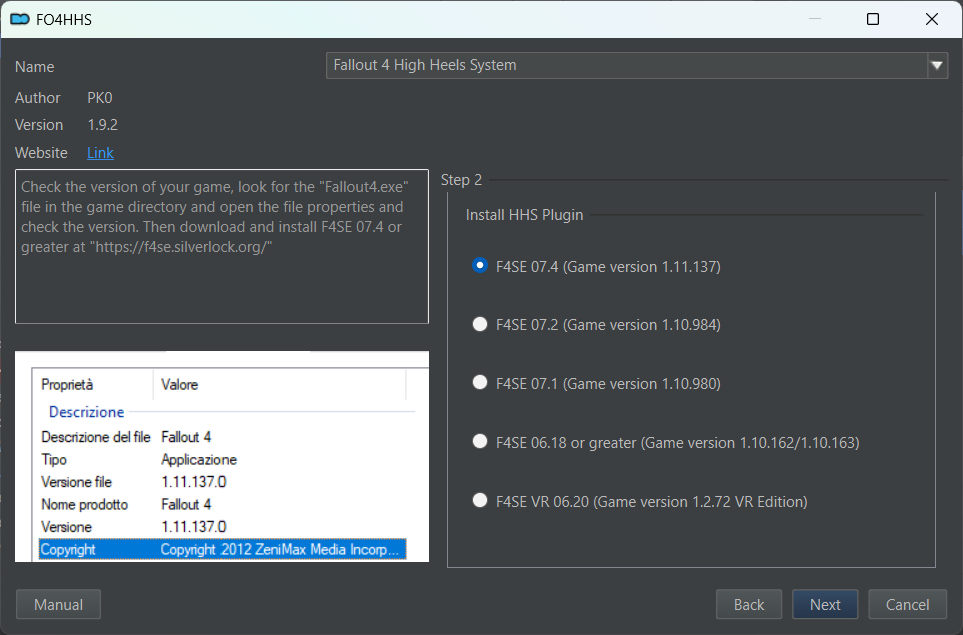The height and width of the screenshot is (635, 963).
Task: Select F4SE 06.18 or greater option
Action: tap(665, 442)
